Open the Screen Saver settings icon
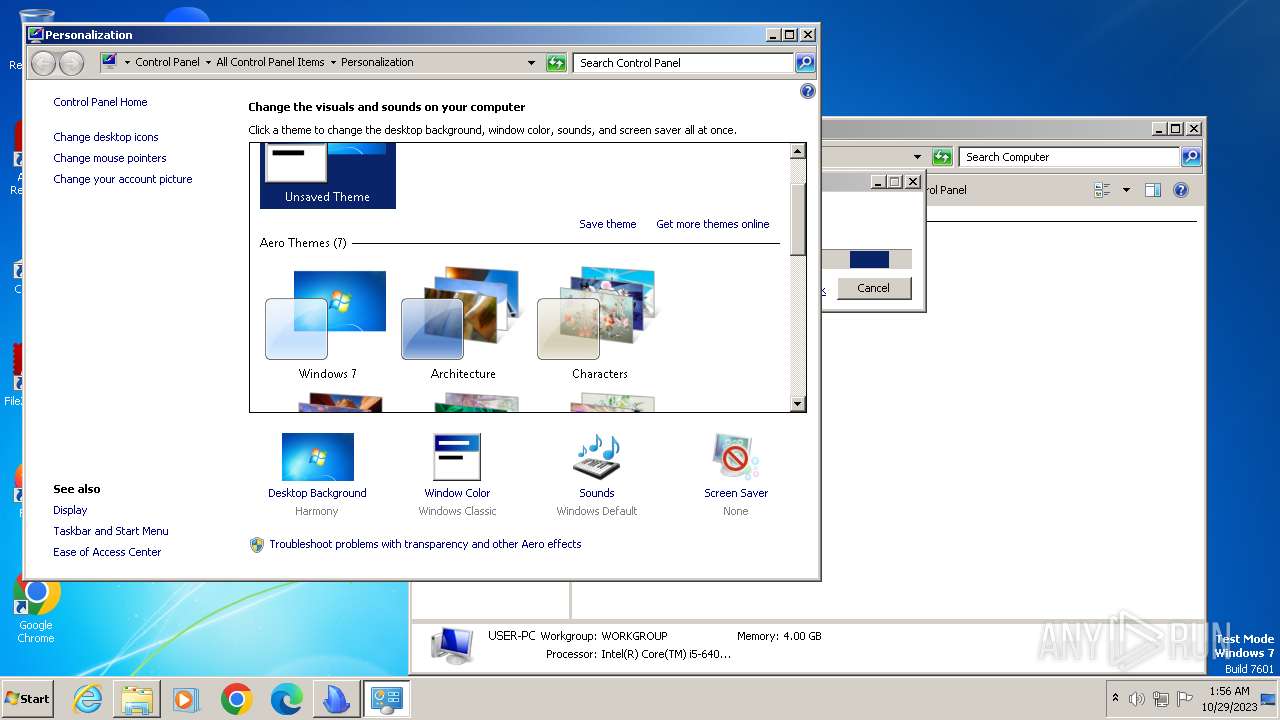 [x=736, y=457]
